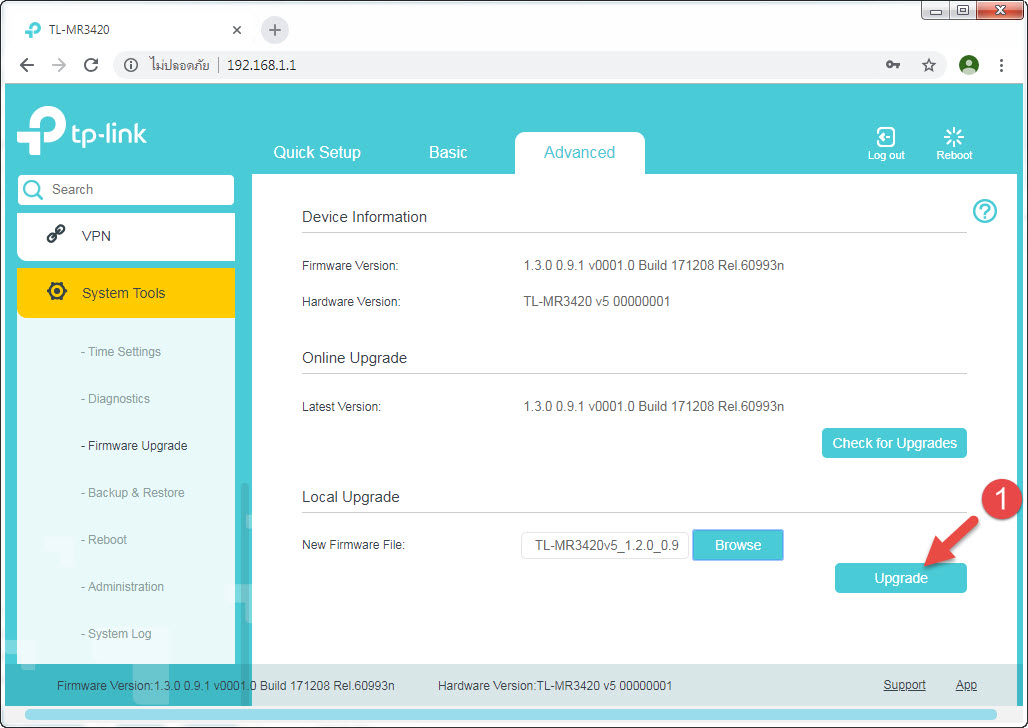Bookmark this page with star icon
Viewport: 1028px width, 728px height.
click(928, 65)
